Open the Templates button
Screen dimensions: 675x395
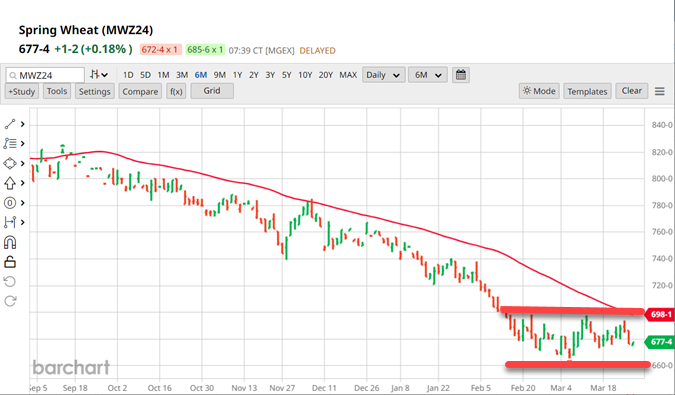point(587,91)
